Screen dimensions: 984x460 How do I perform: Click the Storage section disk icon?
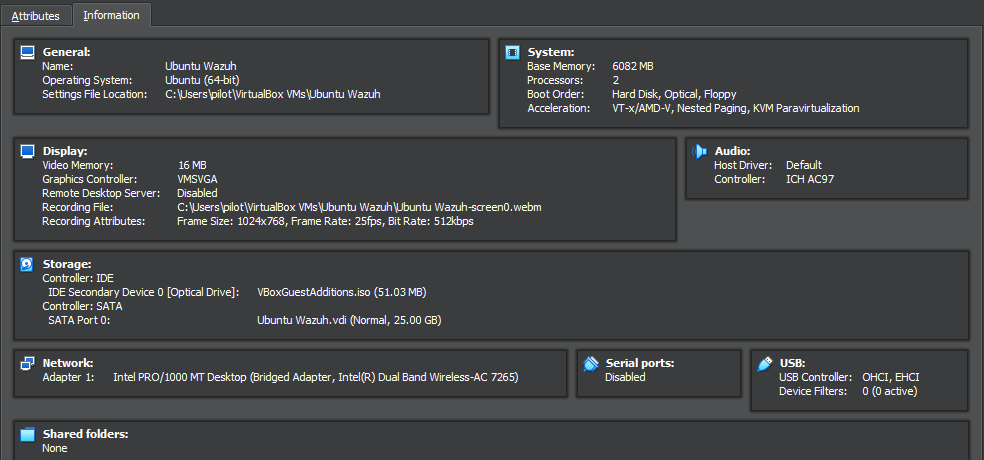coord(27,264)
